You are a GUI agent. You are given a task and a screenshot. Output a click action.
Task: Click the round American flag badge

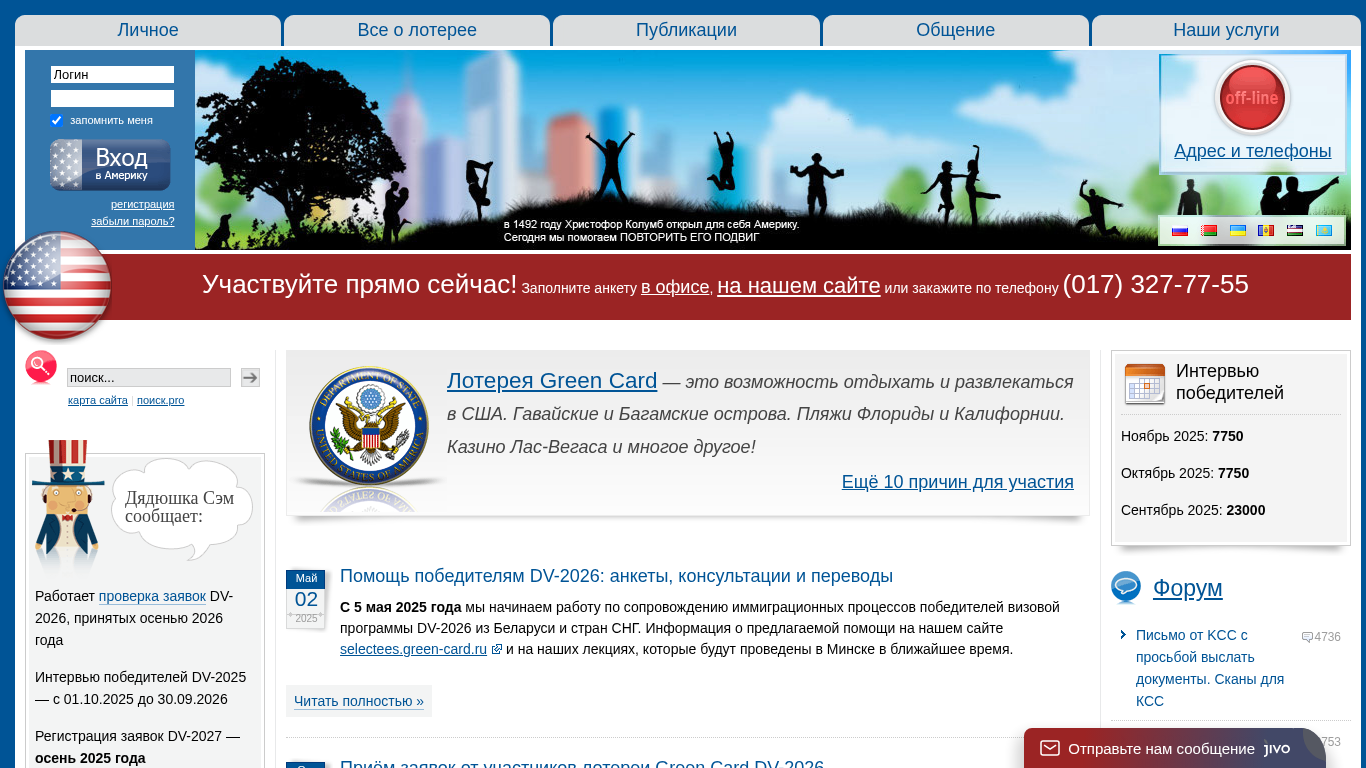pyautogui.click(x=57, y=286)
